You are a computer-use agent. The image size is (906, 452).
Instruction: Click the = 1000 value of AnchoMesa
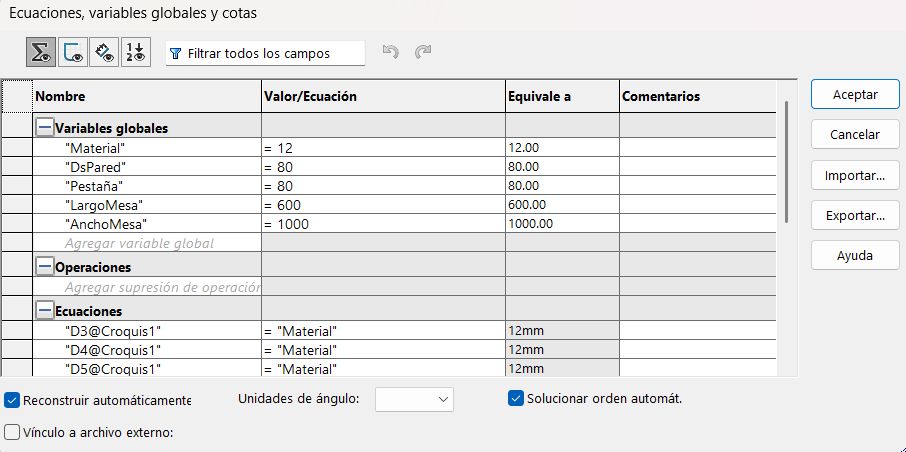click(x=383, y=224)
